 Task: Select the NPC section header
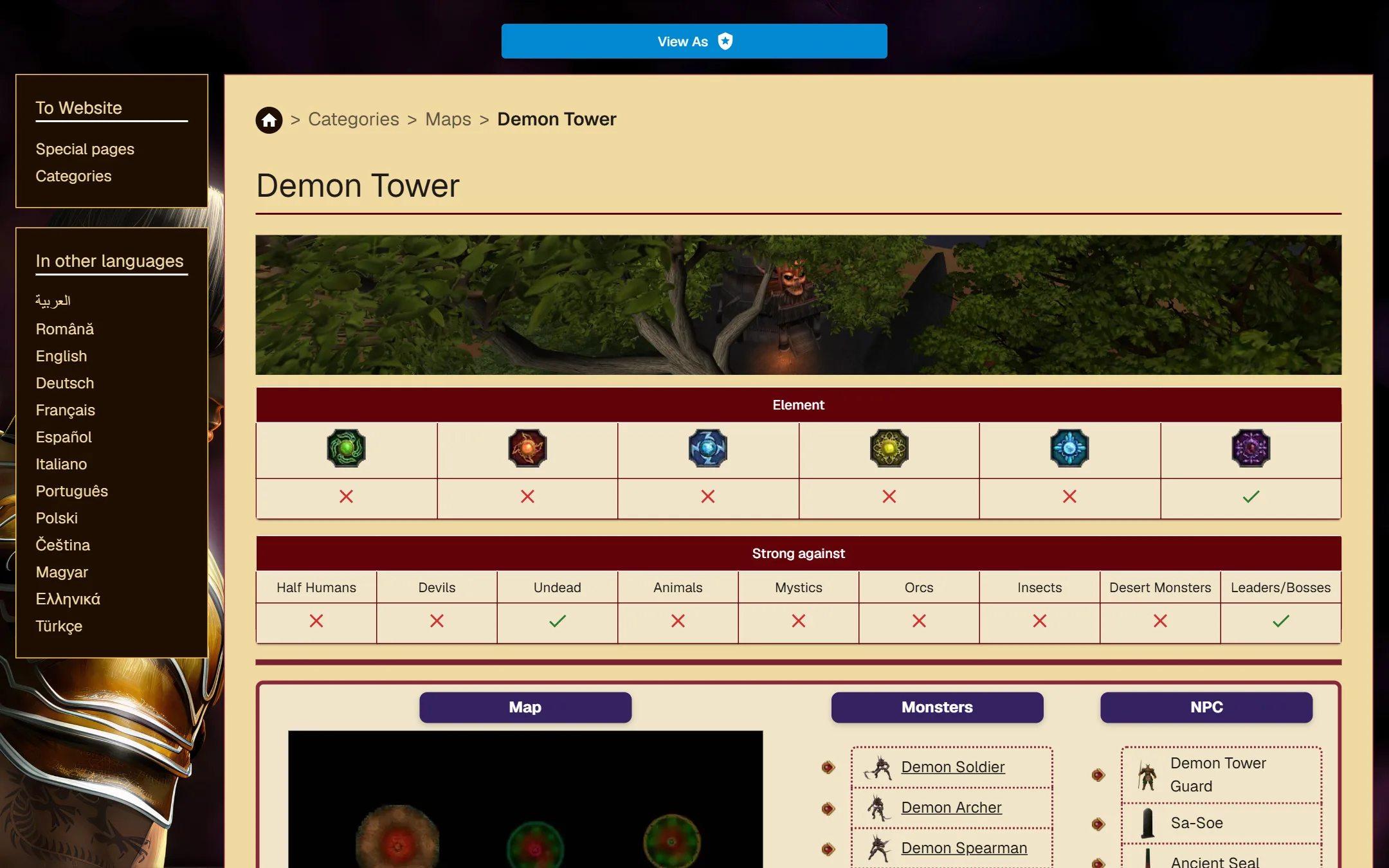click(x=1206, y=707)
